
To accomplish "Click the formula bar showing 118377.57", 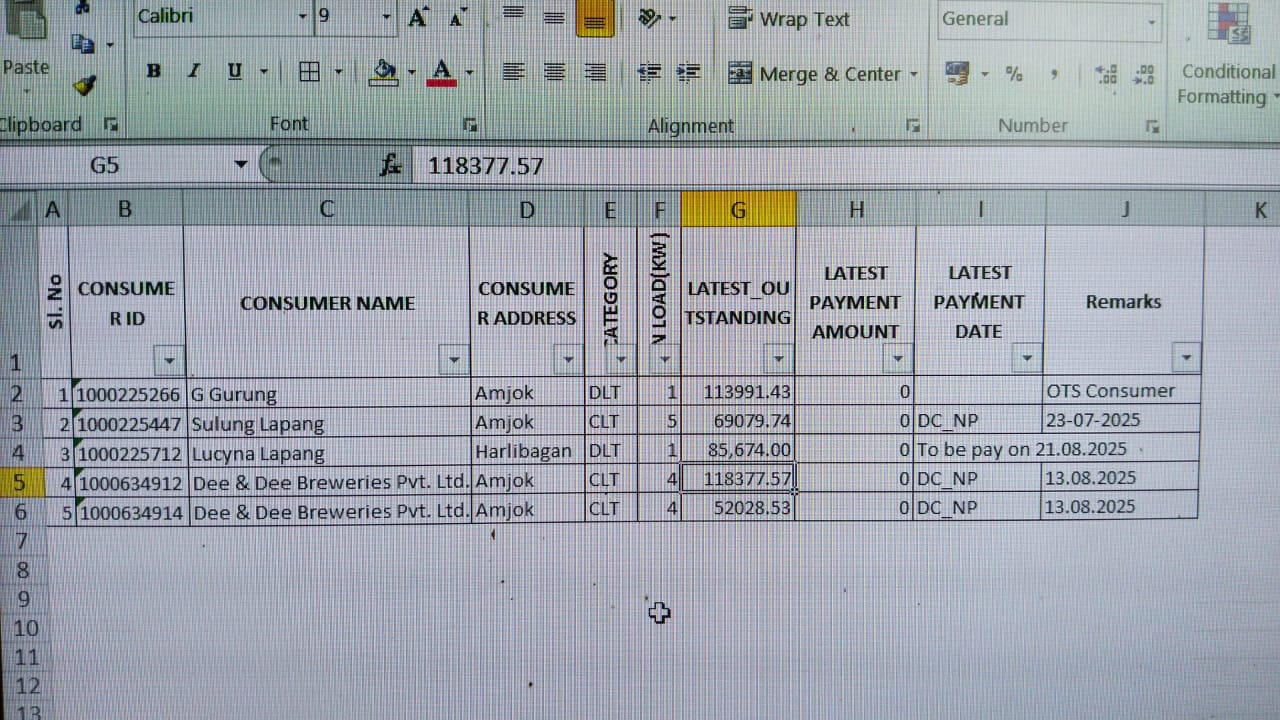I will [x=845, y=165].
